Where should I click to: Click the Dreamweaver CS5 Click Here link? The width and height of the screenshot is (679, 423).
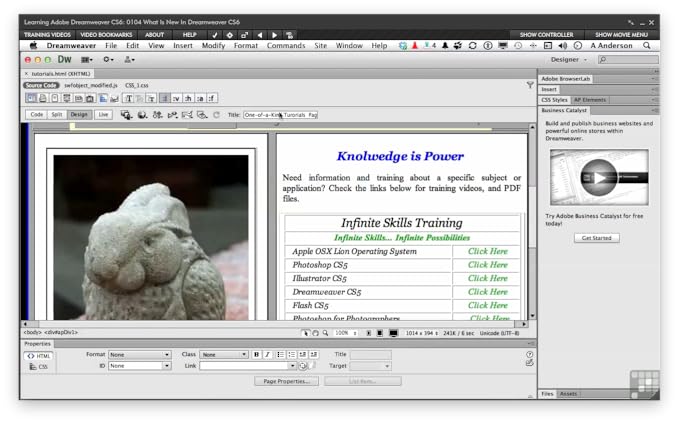coord(488,292)
